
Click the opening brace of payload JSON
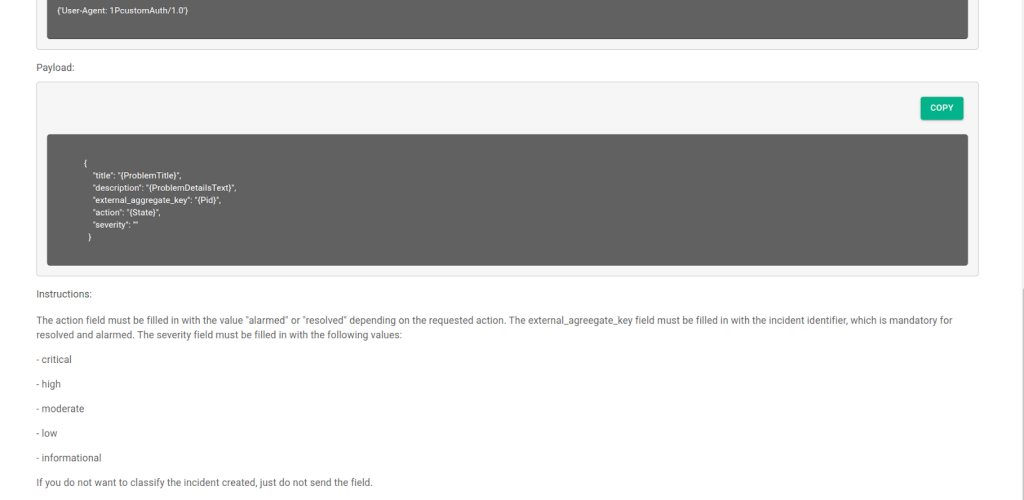coord(86,163)
